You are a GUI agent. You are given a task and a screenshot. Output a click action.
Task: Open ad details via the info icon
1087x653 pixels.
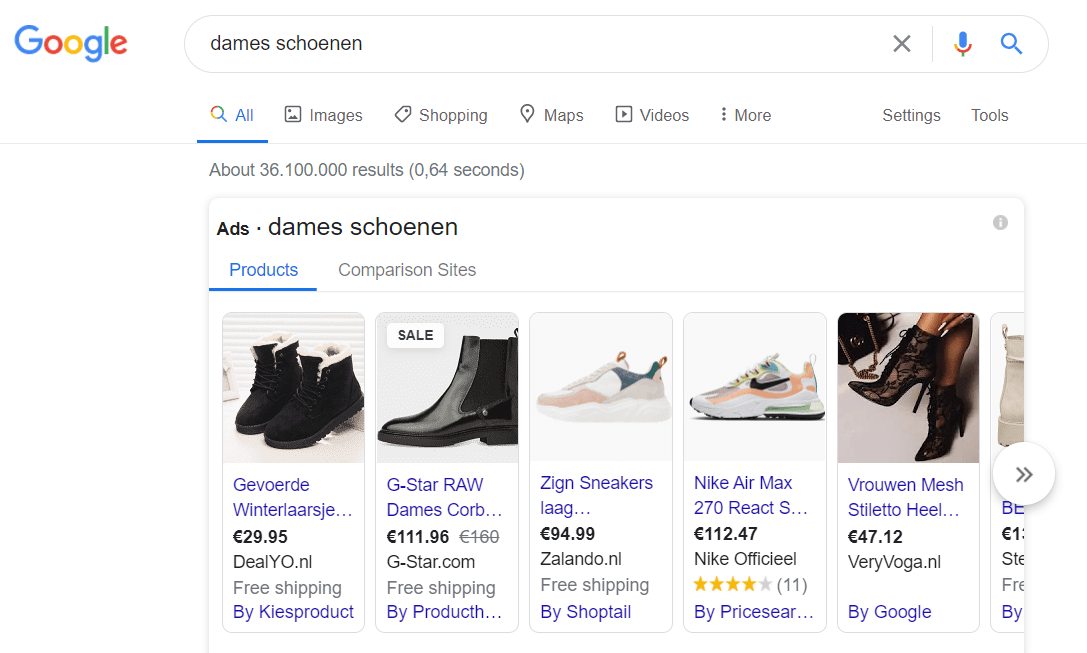1000,222
